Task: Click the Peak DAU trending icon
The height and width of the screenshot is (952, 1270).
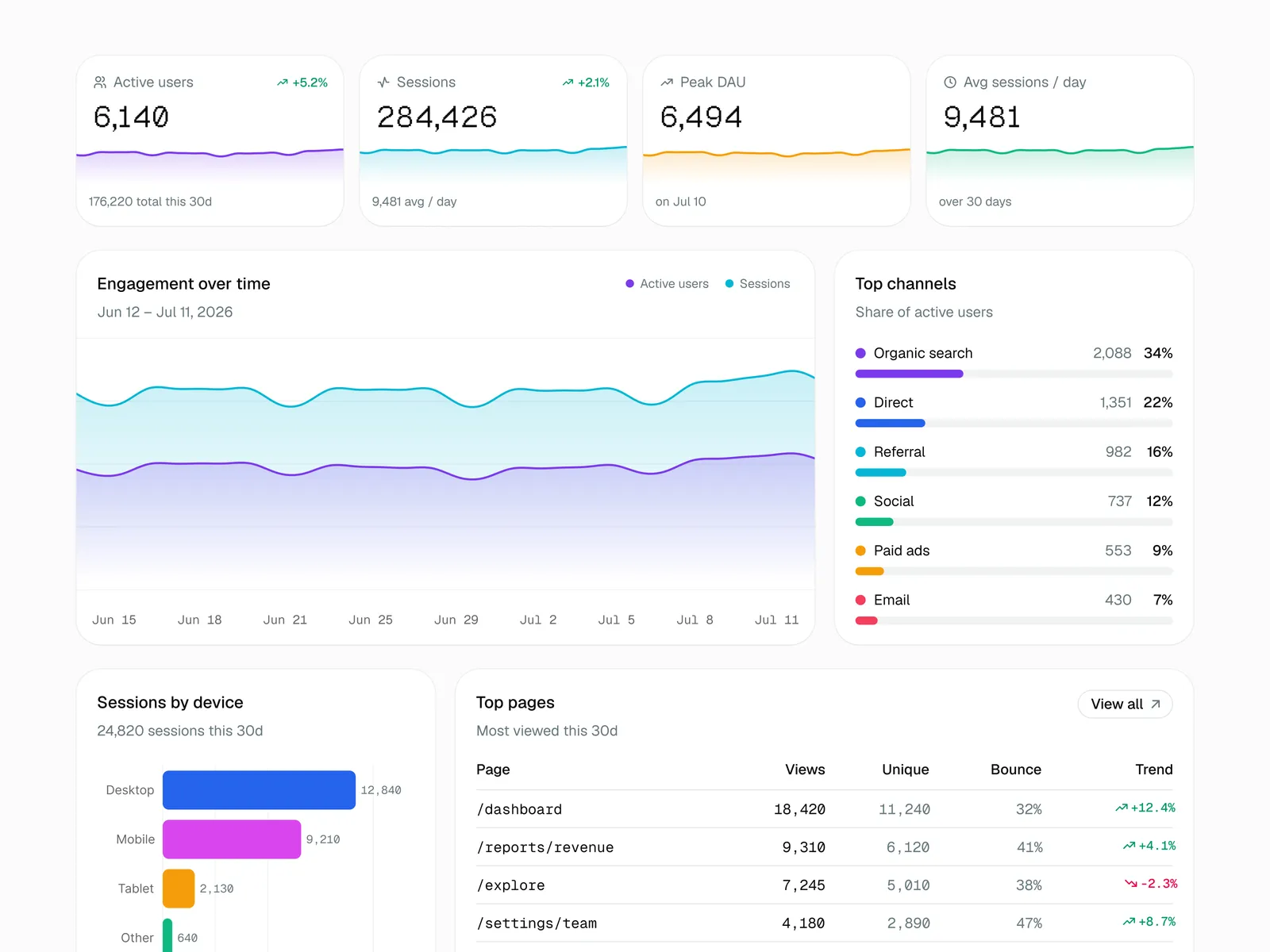Action: 667,83
